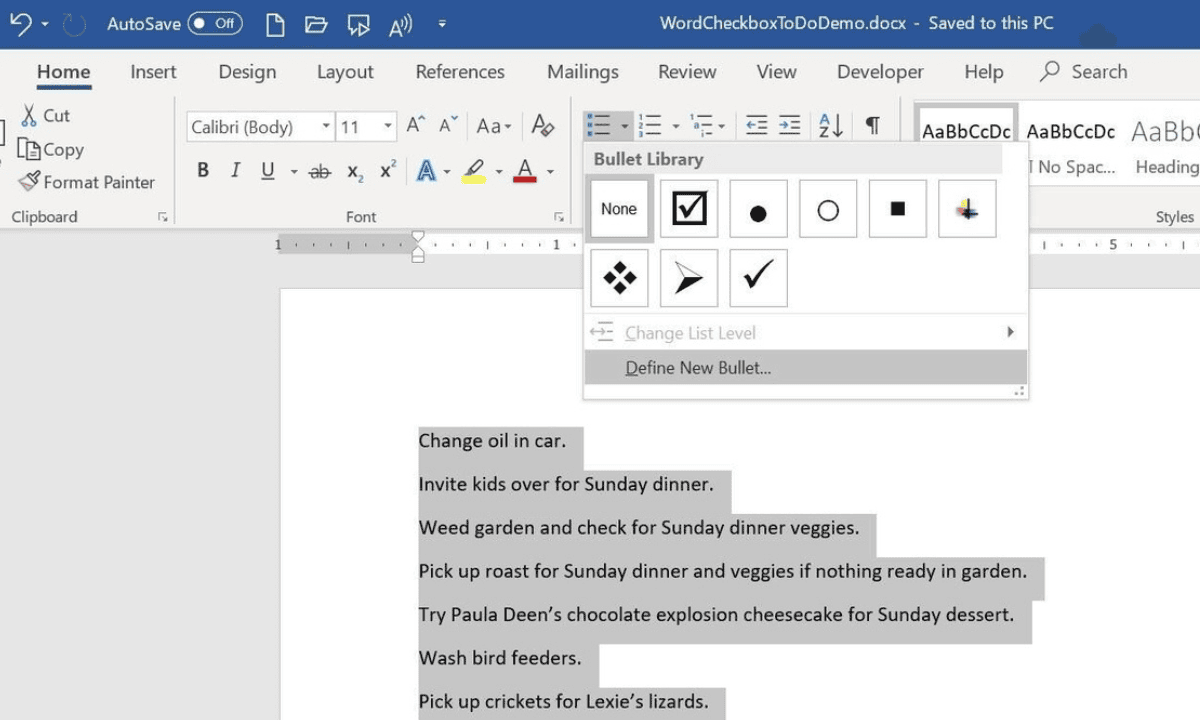Screen dimensions: 1200x720
Task: Apply strikethrough formatting
Action: (x=320, y=171)
